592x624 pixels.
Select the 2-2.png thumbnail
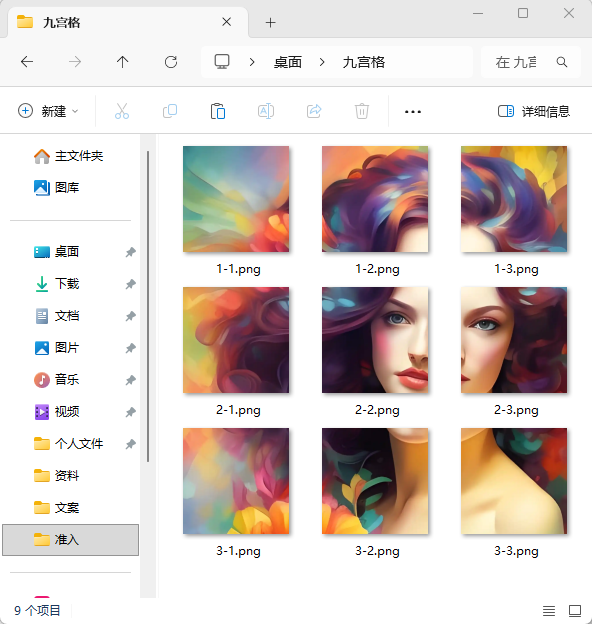tap(375, 340)
